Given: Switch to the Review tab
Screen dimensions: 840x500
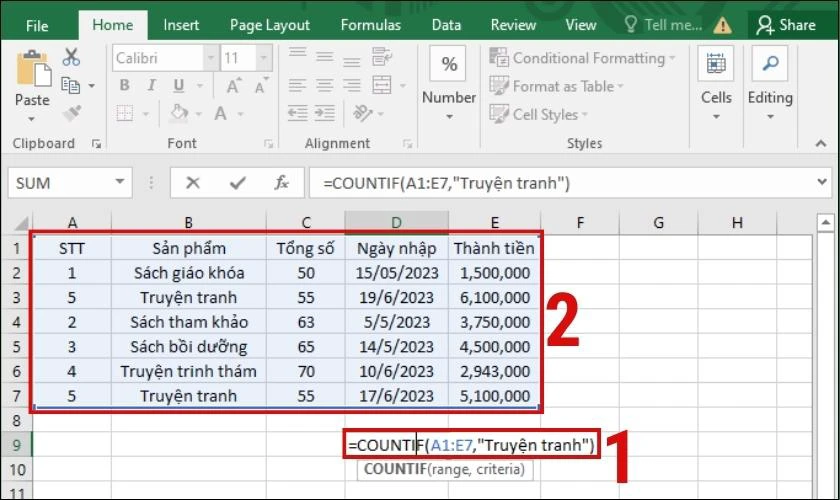Looking at the screenshot, I should tap(513, 25).
